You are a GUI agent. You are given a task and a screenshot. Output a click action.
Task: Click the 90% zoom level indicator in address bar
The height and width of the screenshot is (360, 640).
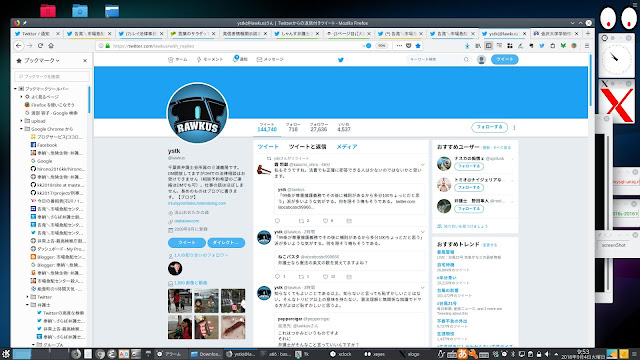382,46
